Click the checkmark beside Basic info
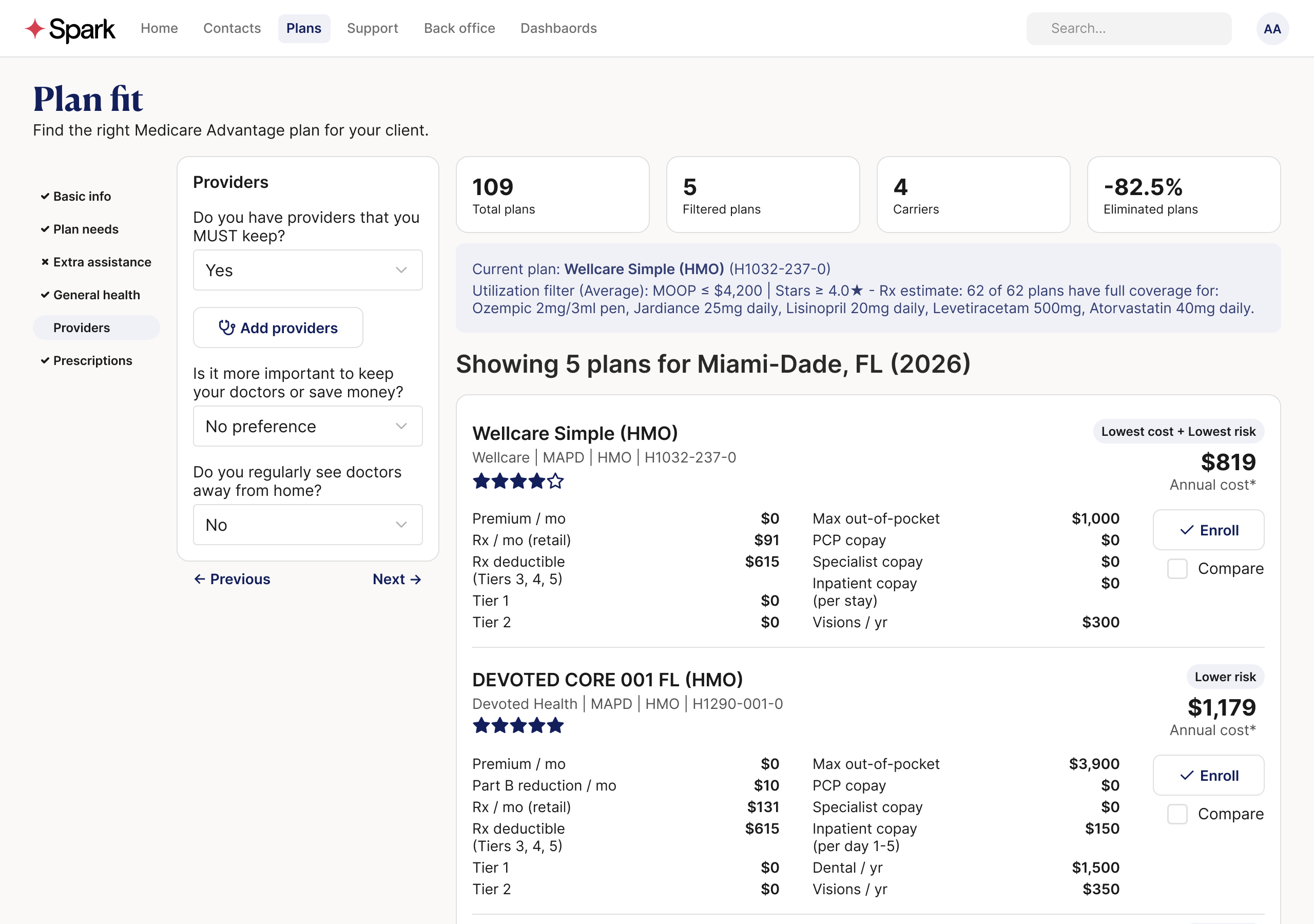Image resolution: width=1314 pixels, height=924 pixels. (x=45, y=197)
